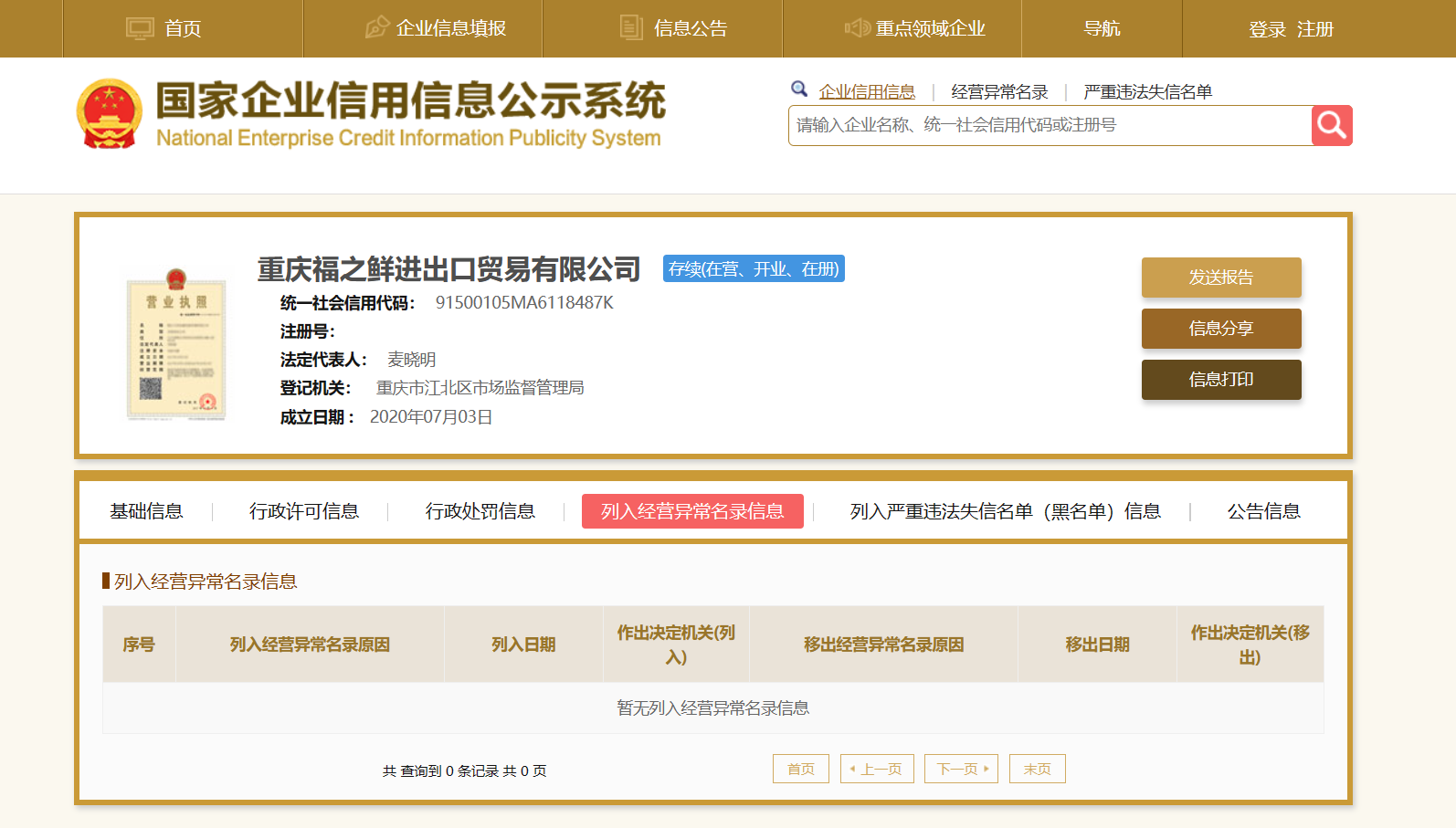Open the 信息公告 menu

click(691, 28)
